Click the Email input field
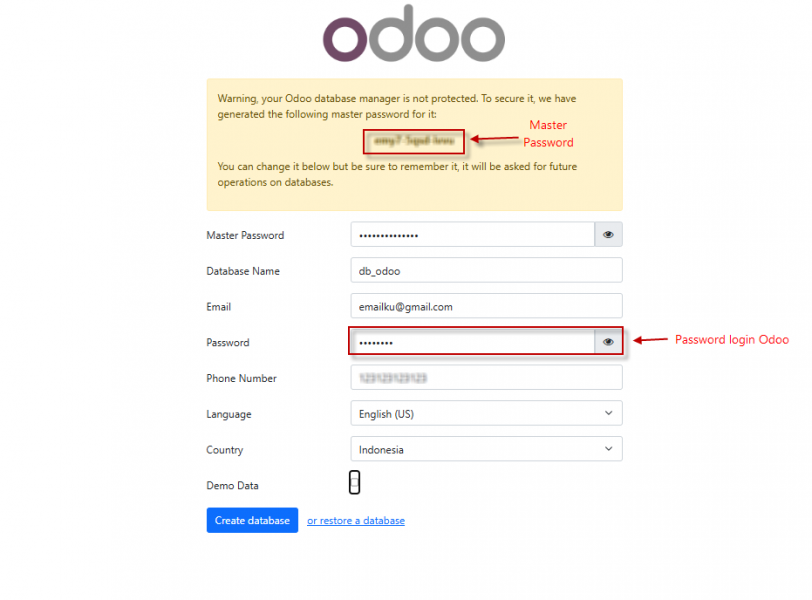 pos(486,307)
